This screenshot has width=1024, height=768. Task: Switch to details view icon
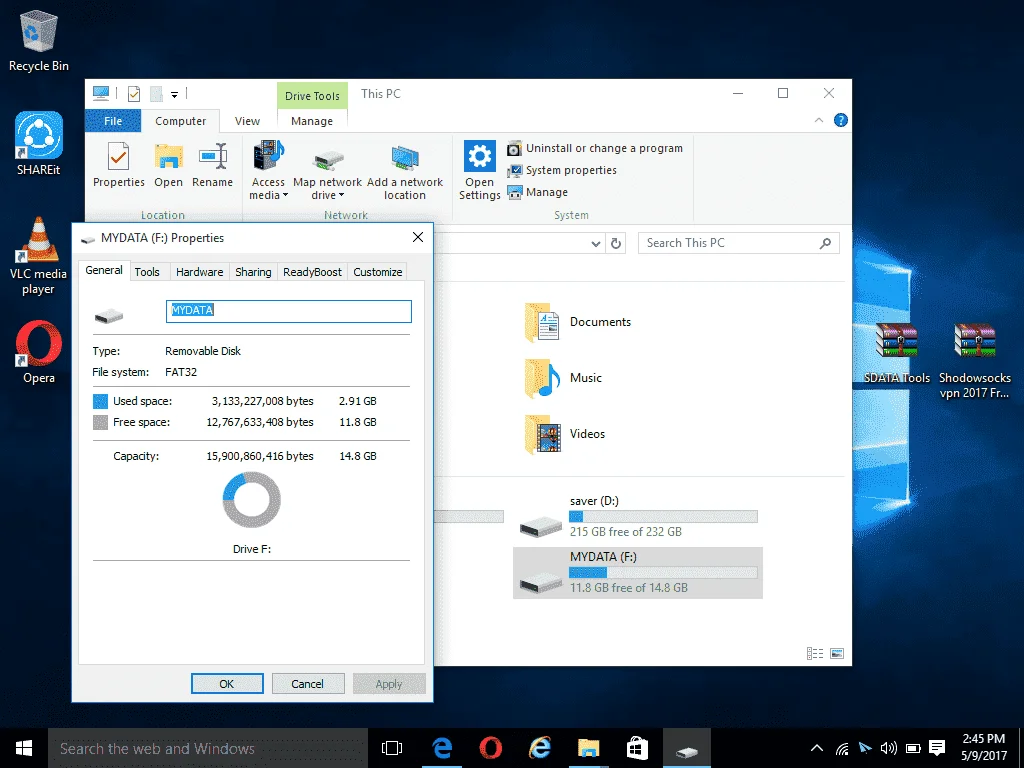[814, 653]
